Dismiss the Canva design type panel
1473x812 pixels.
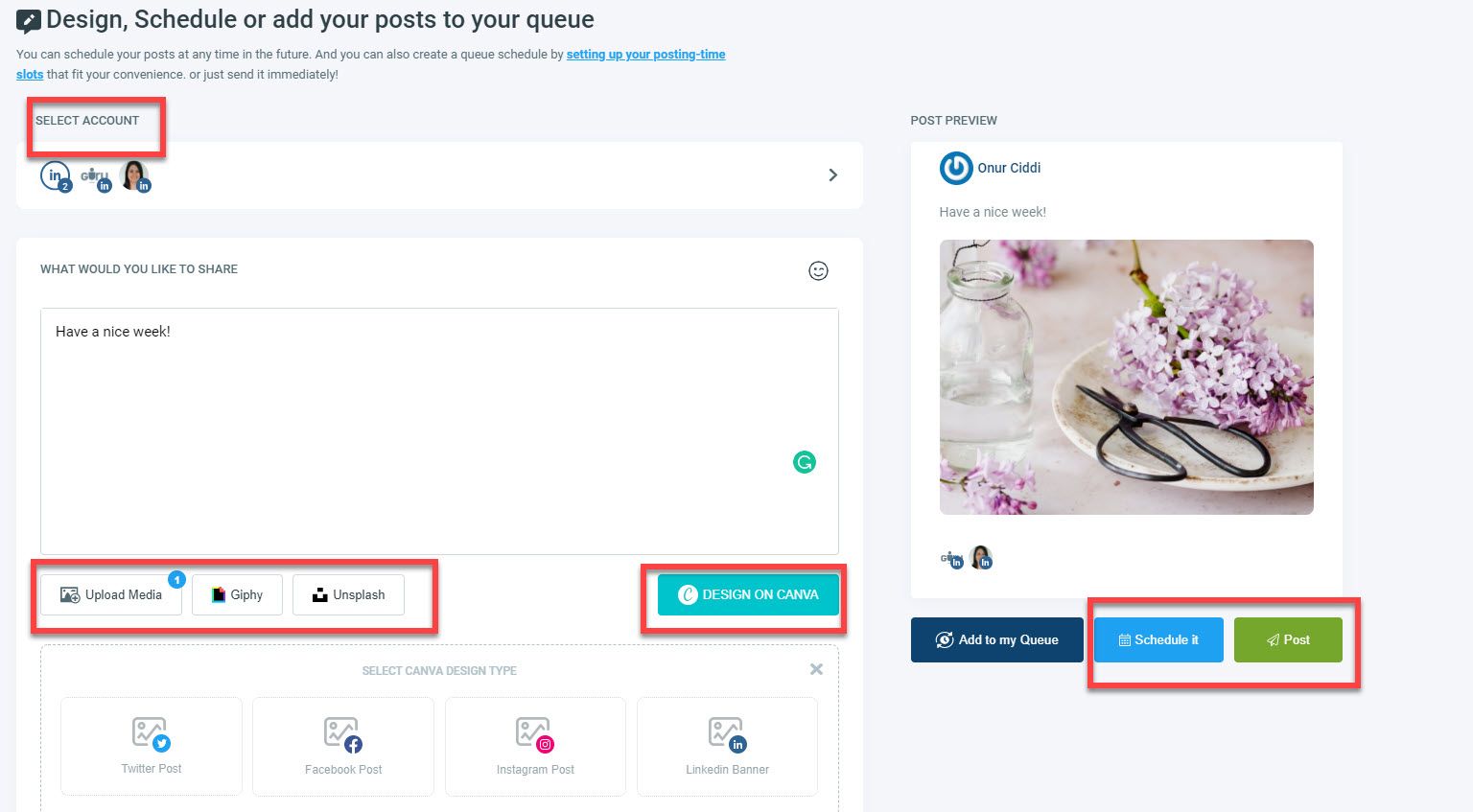pos(816,669)
